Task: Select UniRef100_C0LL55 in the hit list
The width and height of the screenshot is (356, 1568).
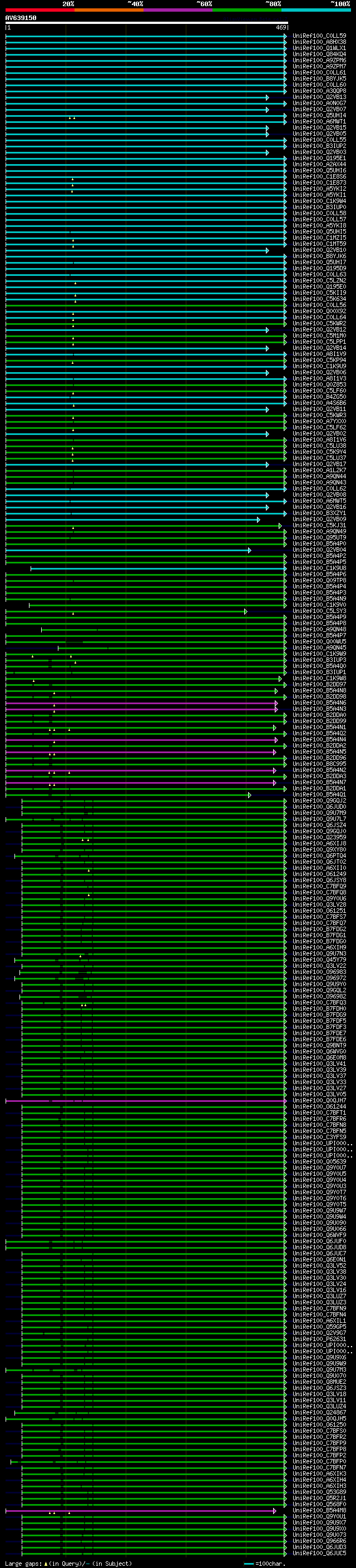Action: (x=319, y=140)
